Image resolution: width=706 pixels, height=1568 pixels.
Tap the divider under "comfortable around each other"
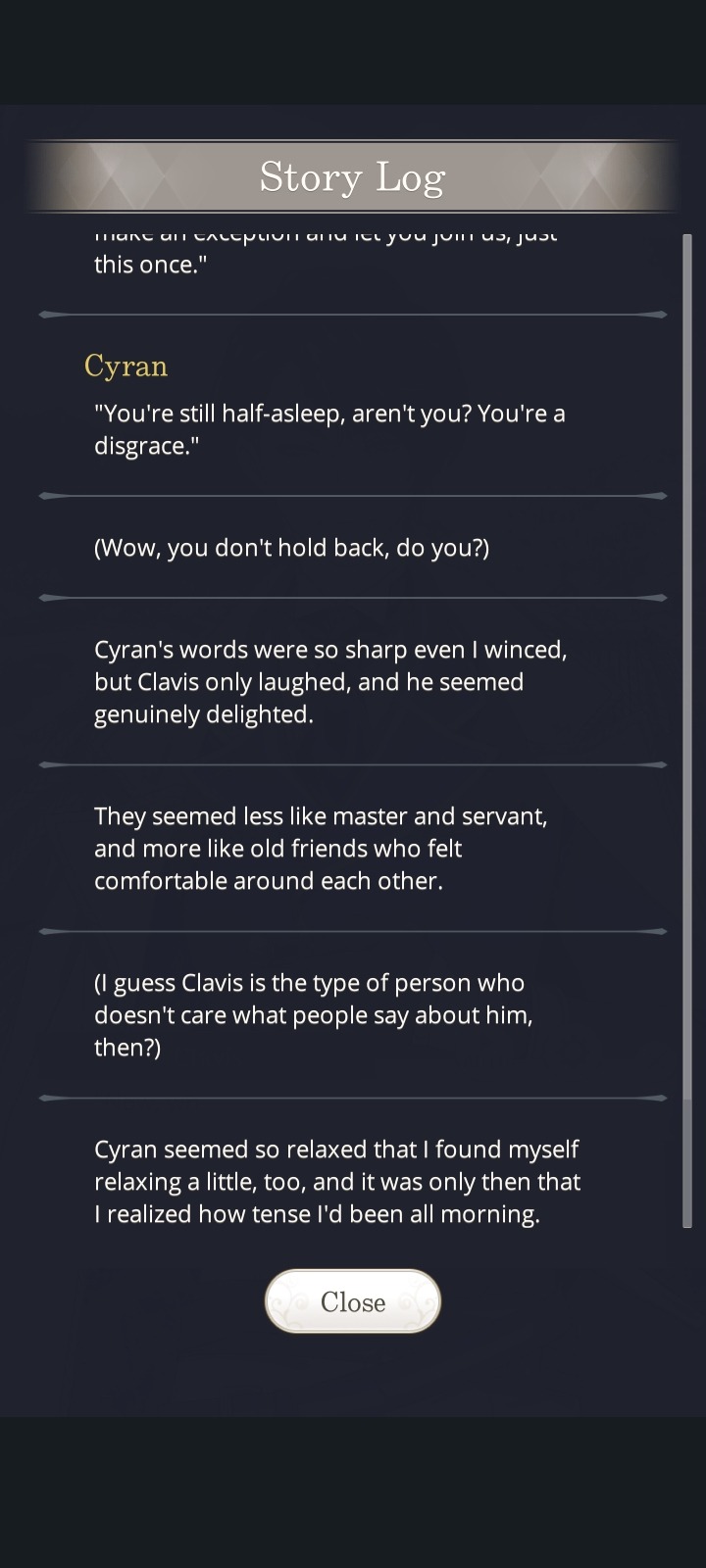tap(353, 931)
